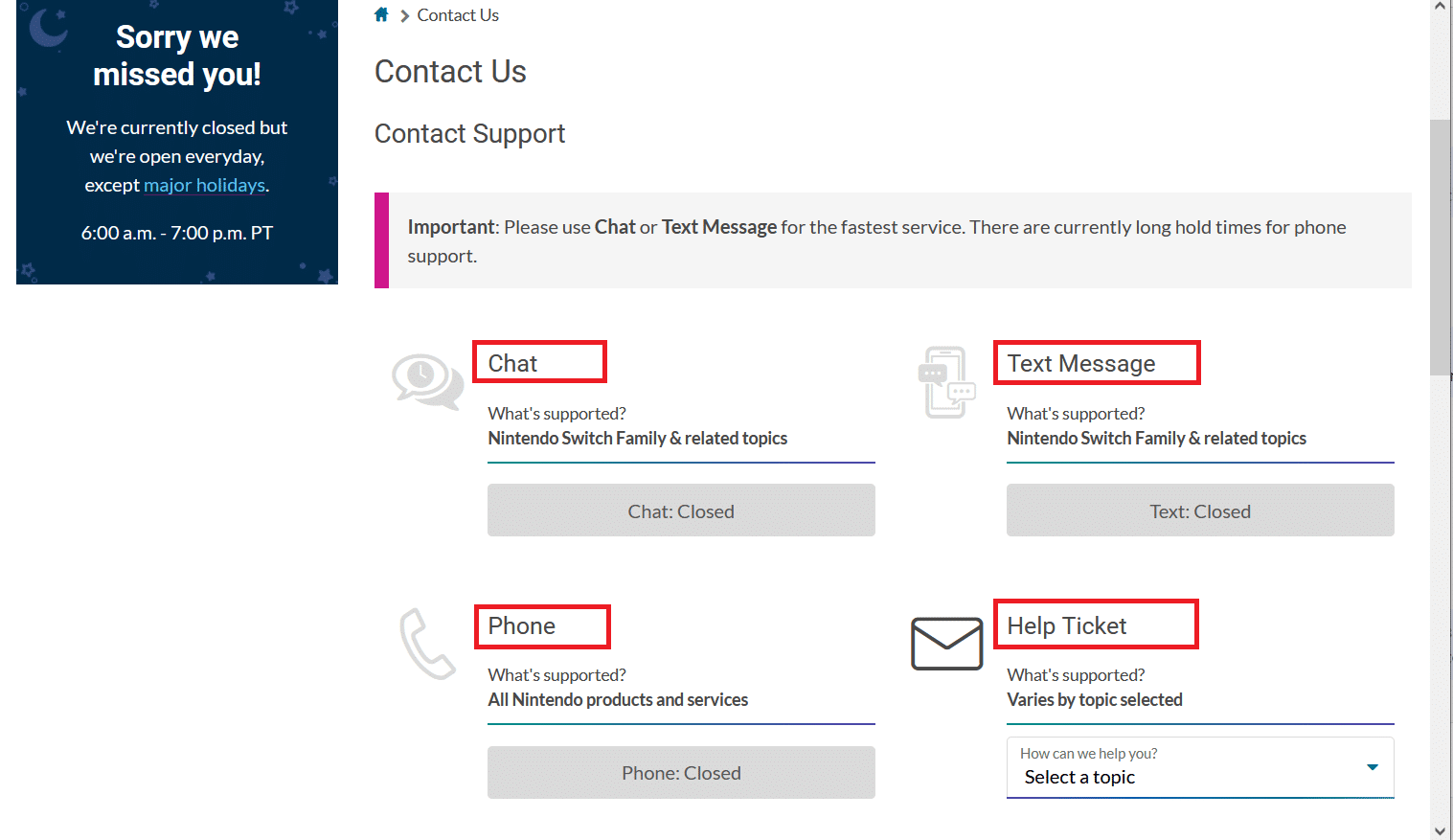The height and width of the screenshot is (840, 1453).
Task: Click the Chat heading
Action: 512,363
